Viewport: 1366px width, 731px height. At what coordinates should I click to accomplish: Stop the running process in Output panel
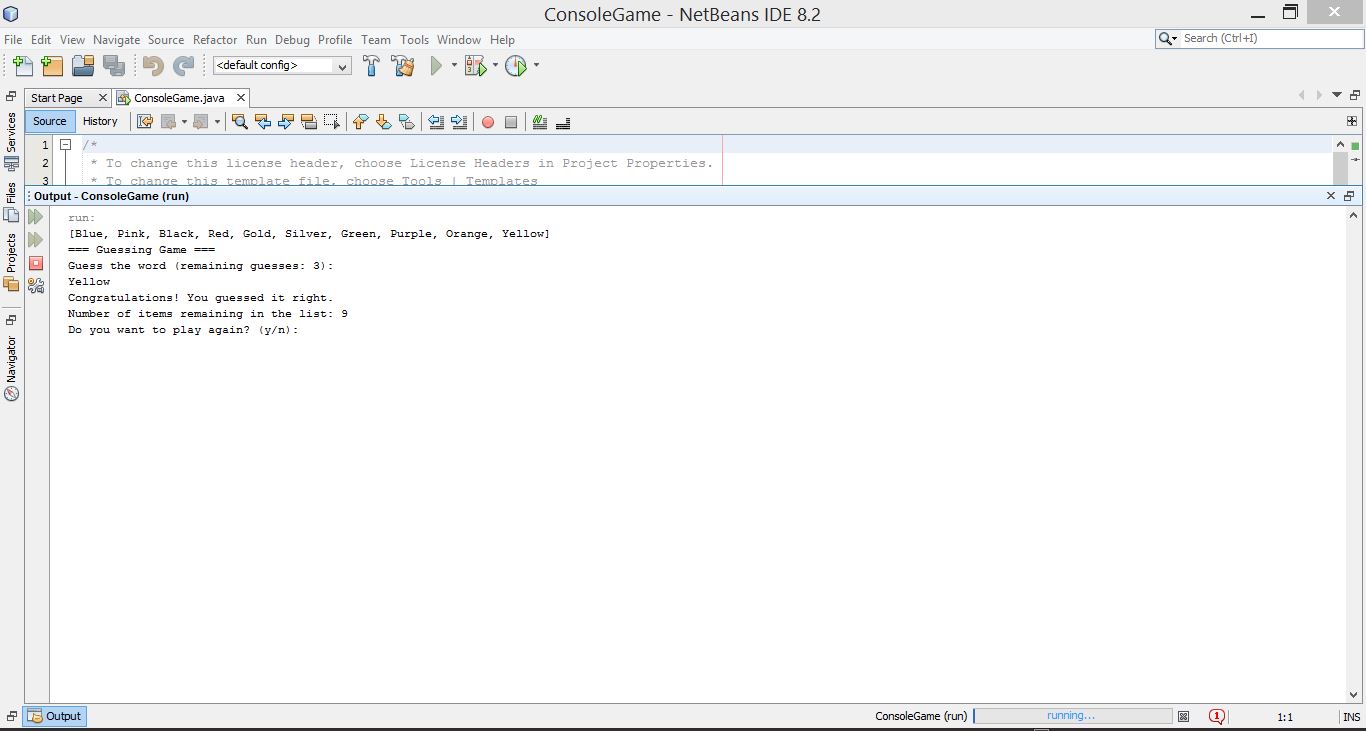36,263
